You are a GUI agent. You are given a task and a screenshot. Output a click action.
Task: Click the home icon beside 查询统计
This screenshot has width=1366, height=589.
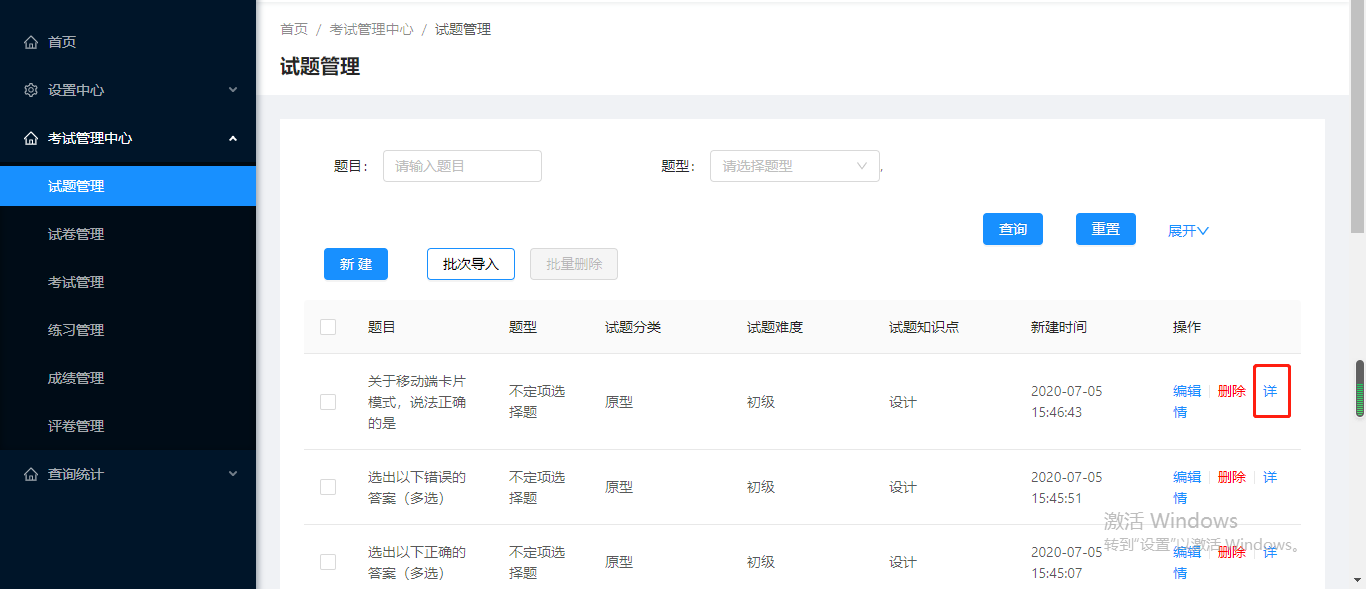(31, 474)
